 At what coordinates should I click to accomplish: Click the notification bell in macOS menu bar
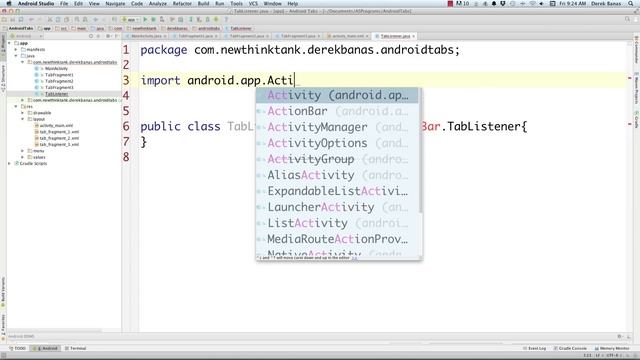click(x=493, y=3)
